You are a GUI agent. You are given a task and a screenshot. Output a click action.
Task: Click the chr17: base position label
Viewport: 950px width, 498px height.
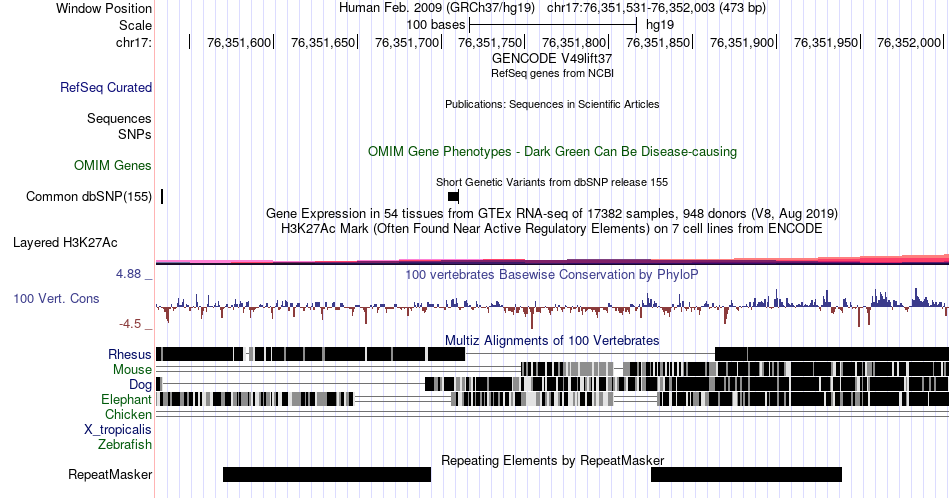[x=134, y=42]
